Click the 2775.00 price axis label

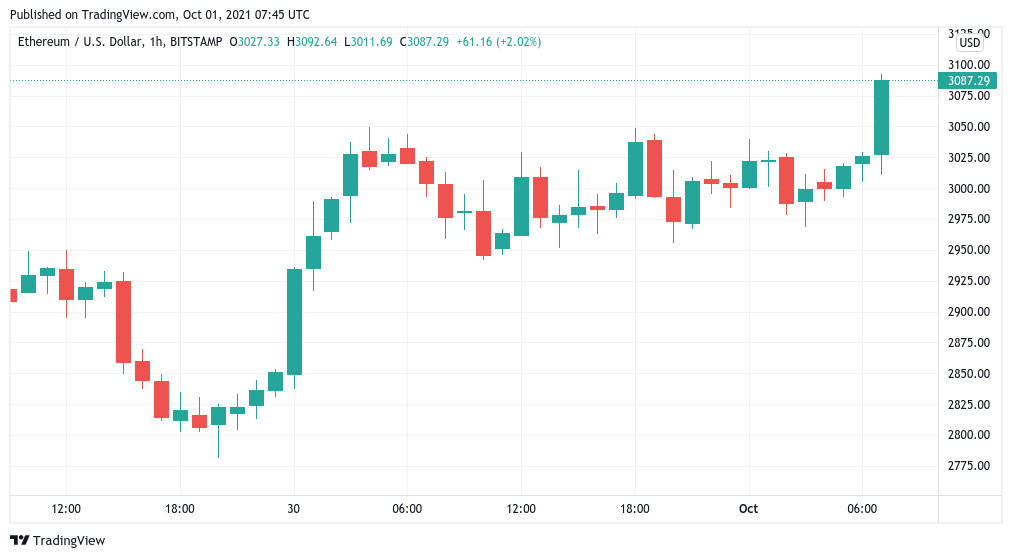pos(967,466)
